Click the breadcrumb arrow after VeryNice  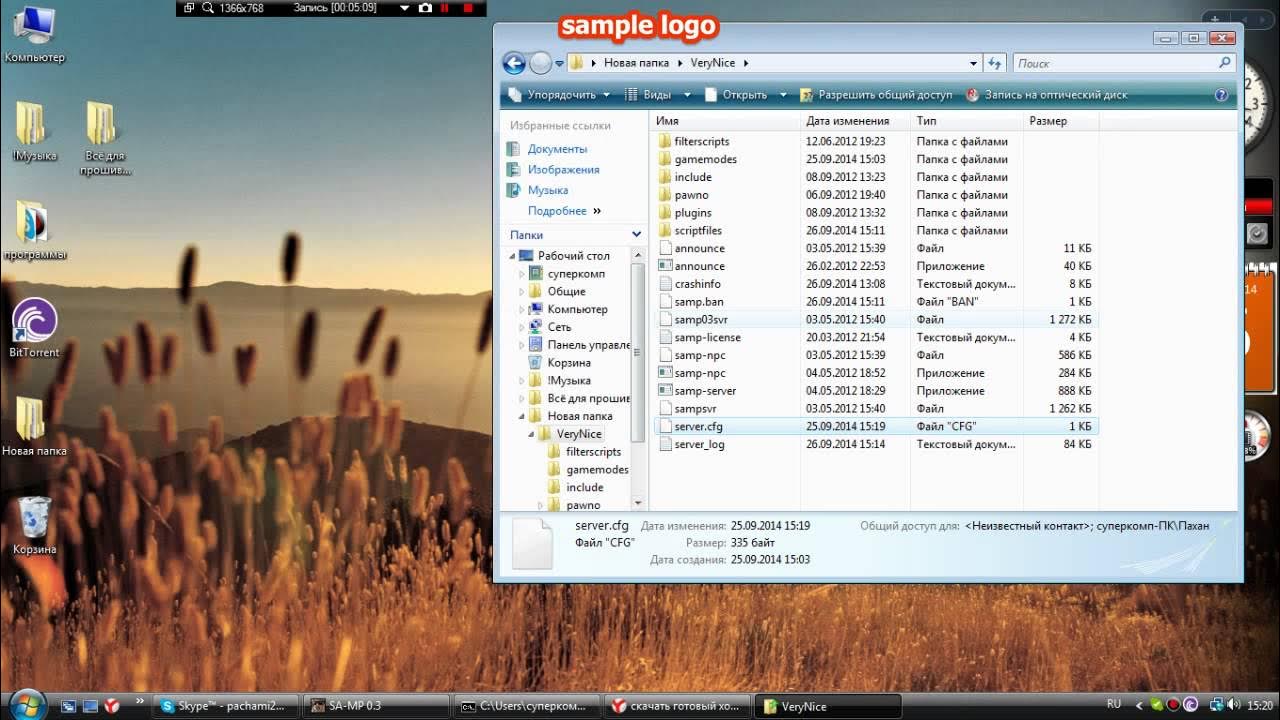[x=745, y=63]
